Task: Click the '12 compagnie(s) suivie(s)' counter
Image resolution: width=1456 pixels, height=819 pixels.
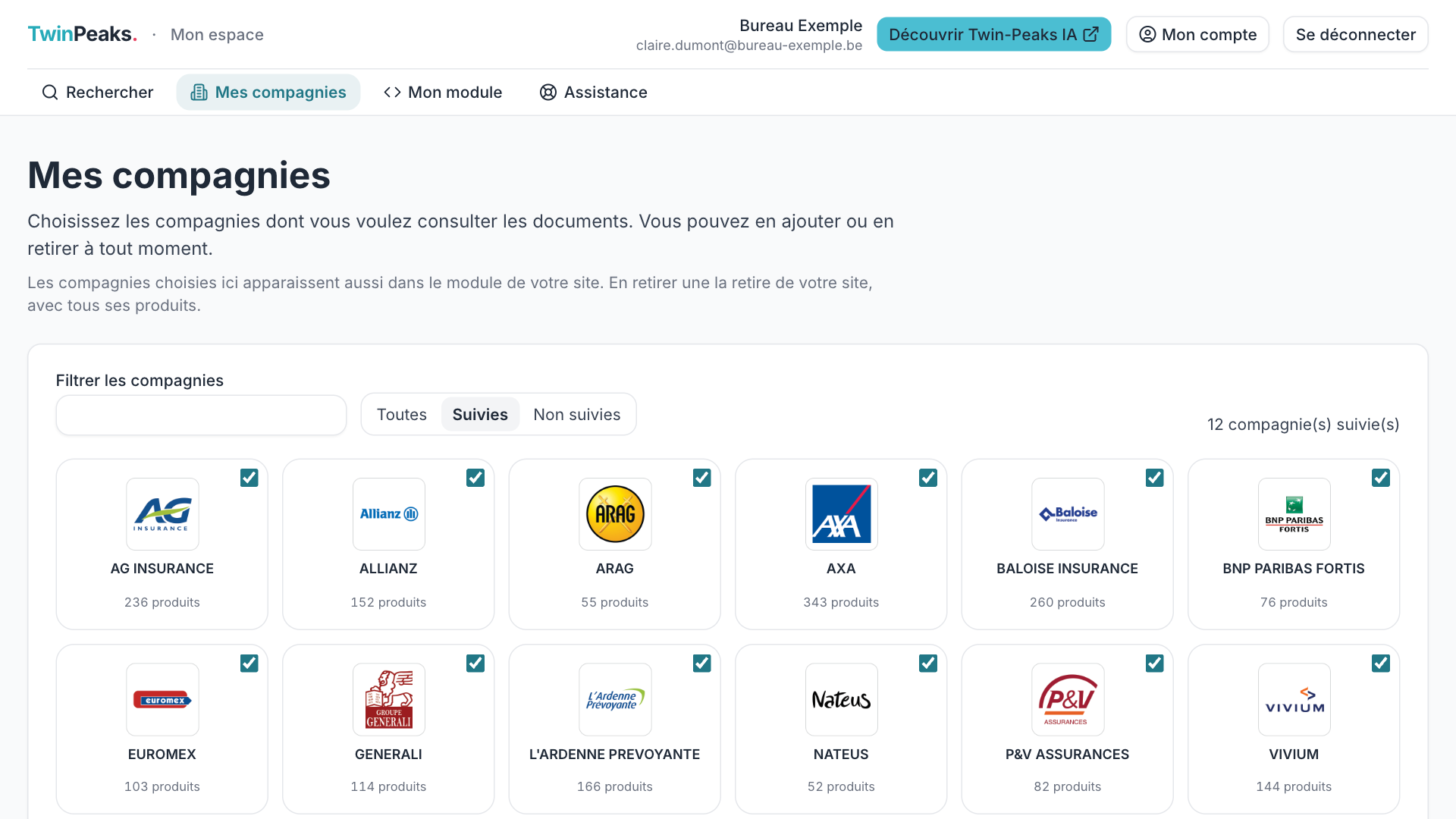Action: [1304, 425]
